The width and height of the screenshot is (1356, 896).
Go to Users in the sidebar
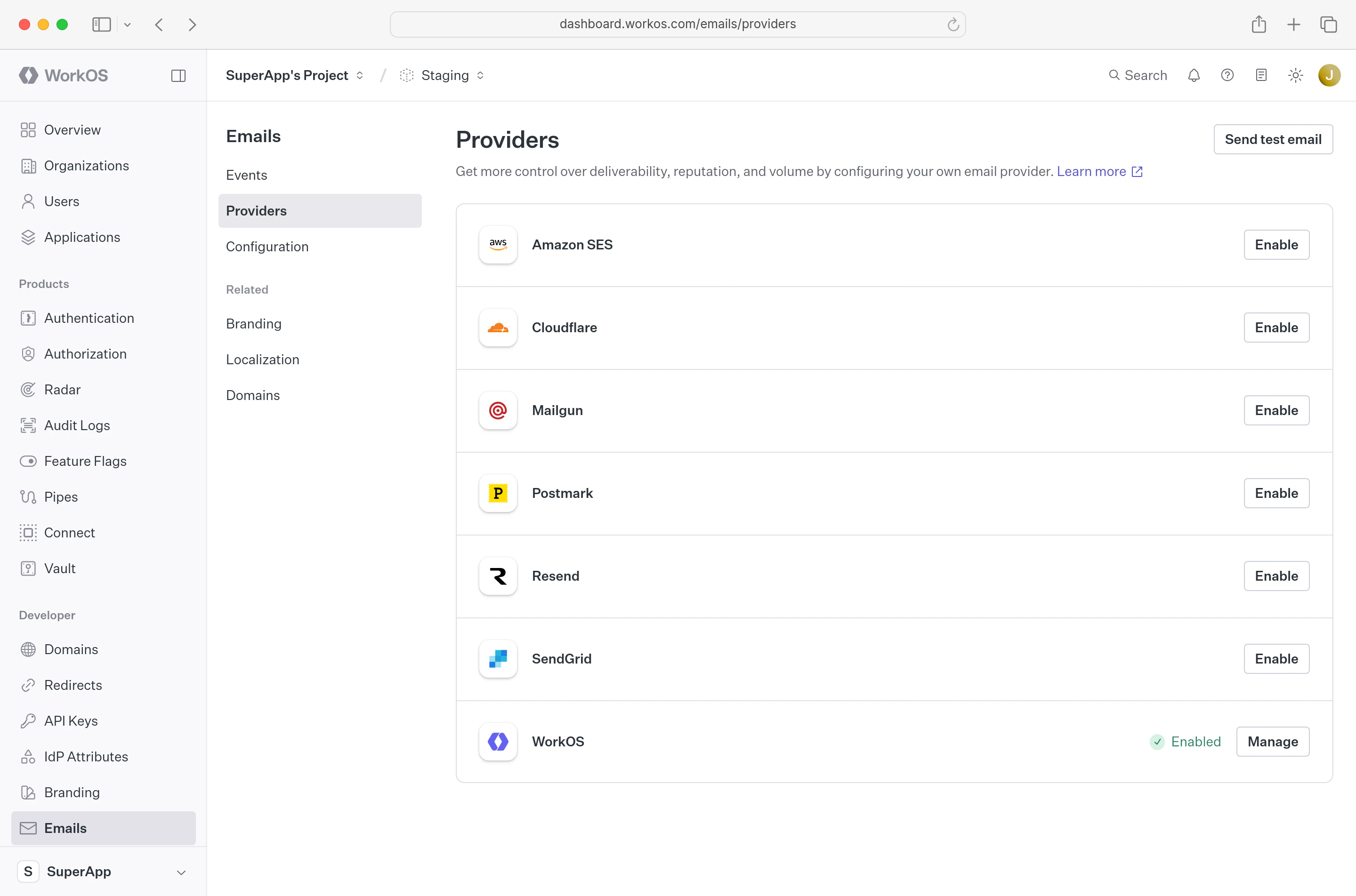coord(103,201)
